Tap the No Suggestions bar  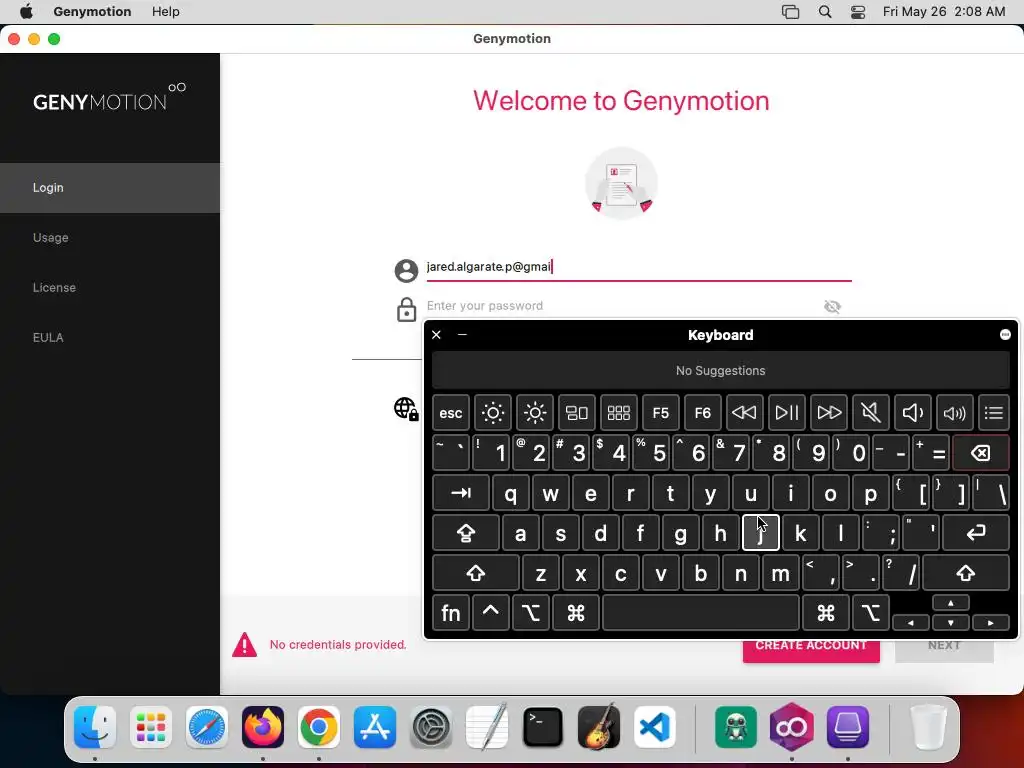coord(720,370)
